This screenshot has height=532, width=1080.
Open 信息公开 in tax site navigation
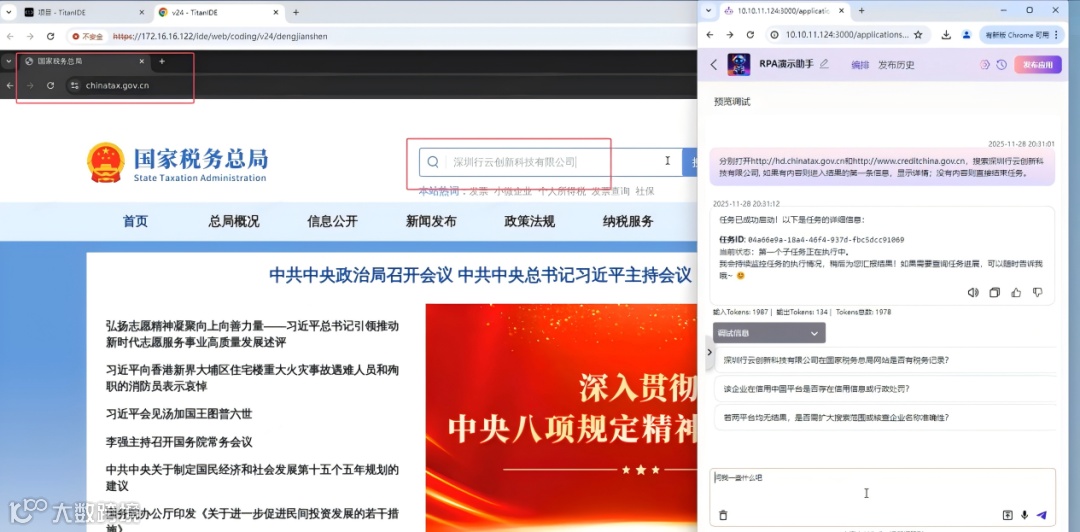pyautogui.click(x=333, y=221)
